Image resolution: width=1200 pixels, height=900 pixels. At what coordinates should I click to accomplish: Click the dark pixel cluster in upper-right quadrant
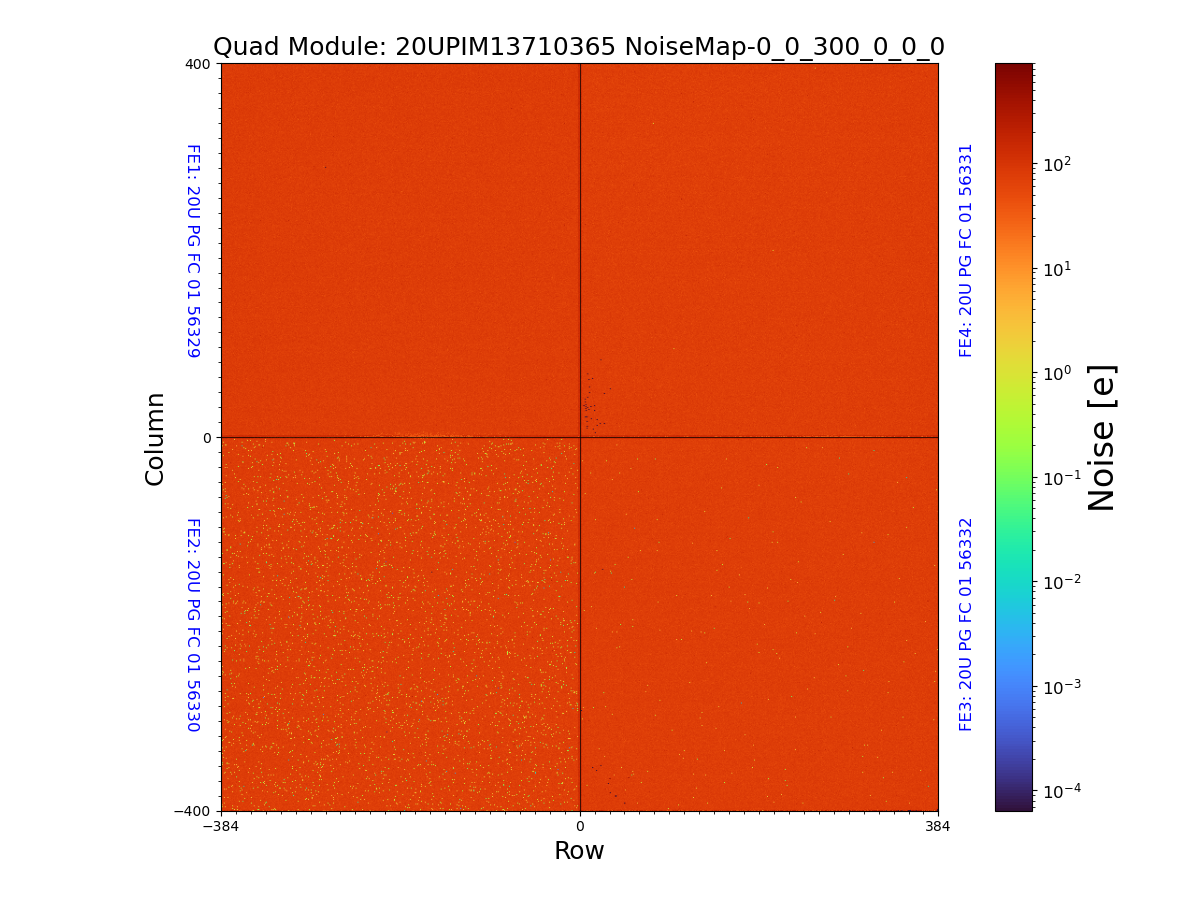pos(588,407)
